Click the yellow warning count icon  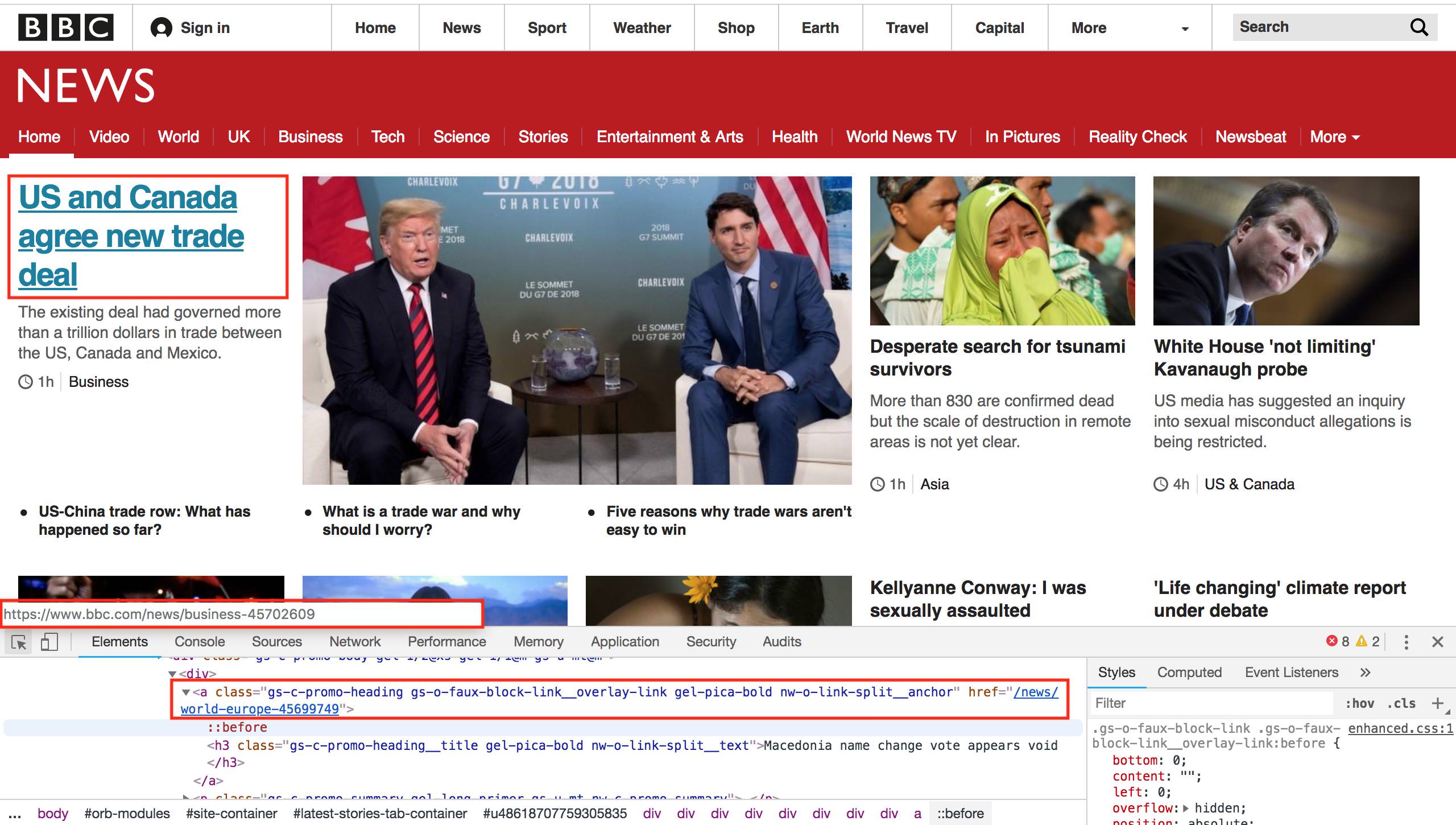tap(1362, 641)
